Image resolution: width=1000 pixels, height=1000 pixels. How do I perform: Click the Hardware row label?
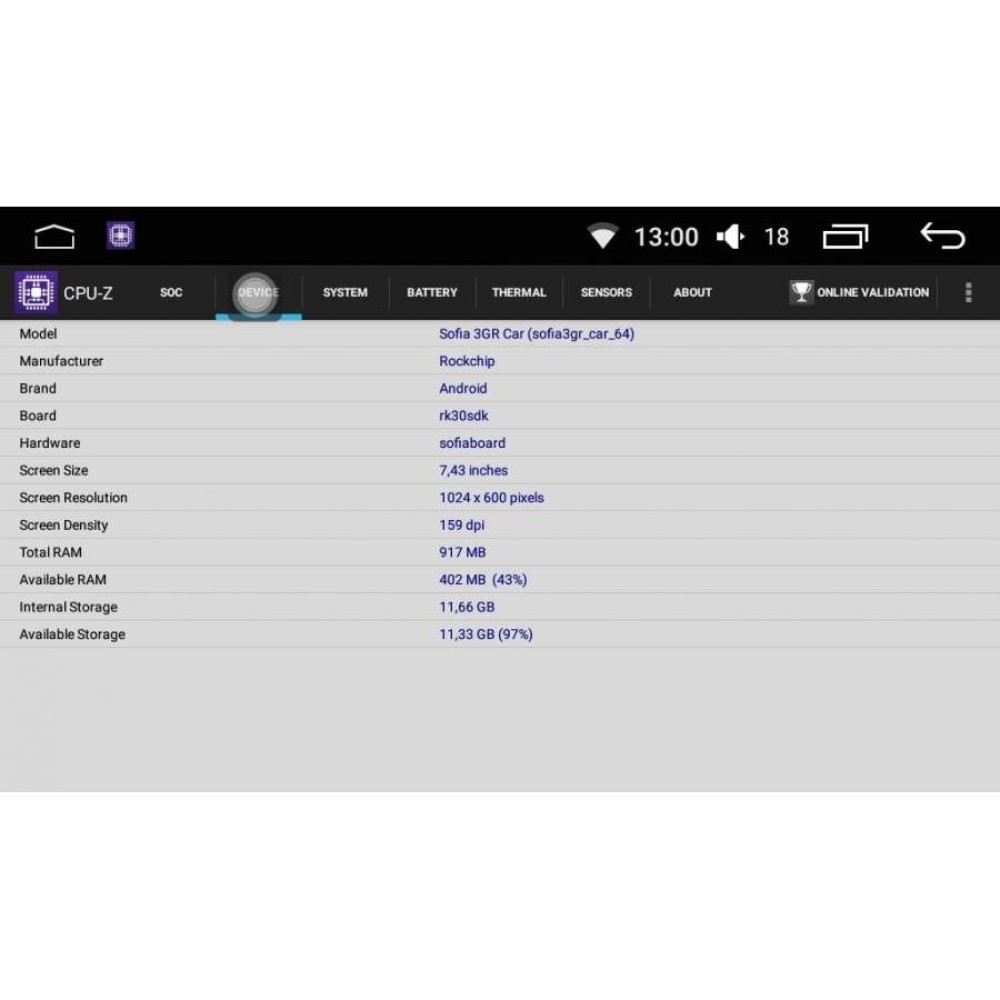point(50,443)
